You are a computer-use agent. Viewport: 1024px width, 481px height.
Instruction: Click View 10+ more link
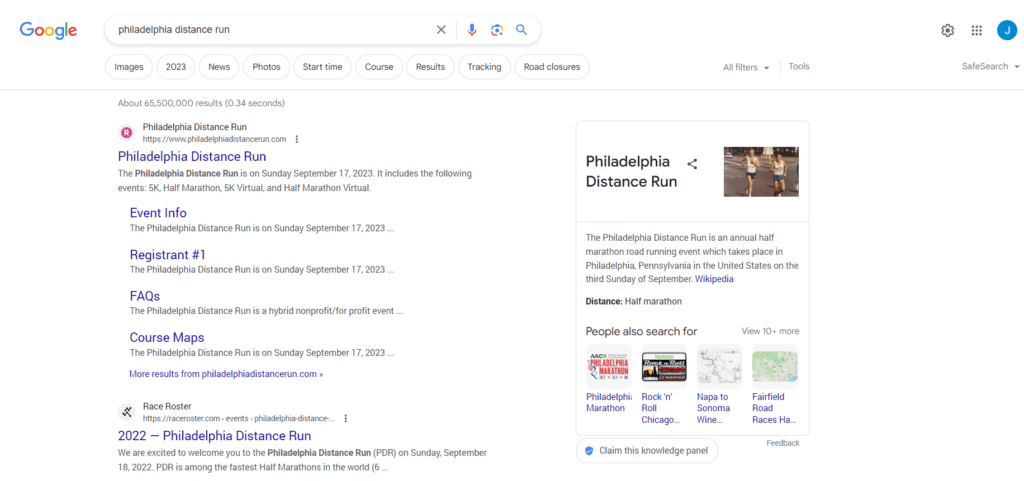pyautogui.click(x=771, y=331)
